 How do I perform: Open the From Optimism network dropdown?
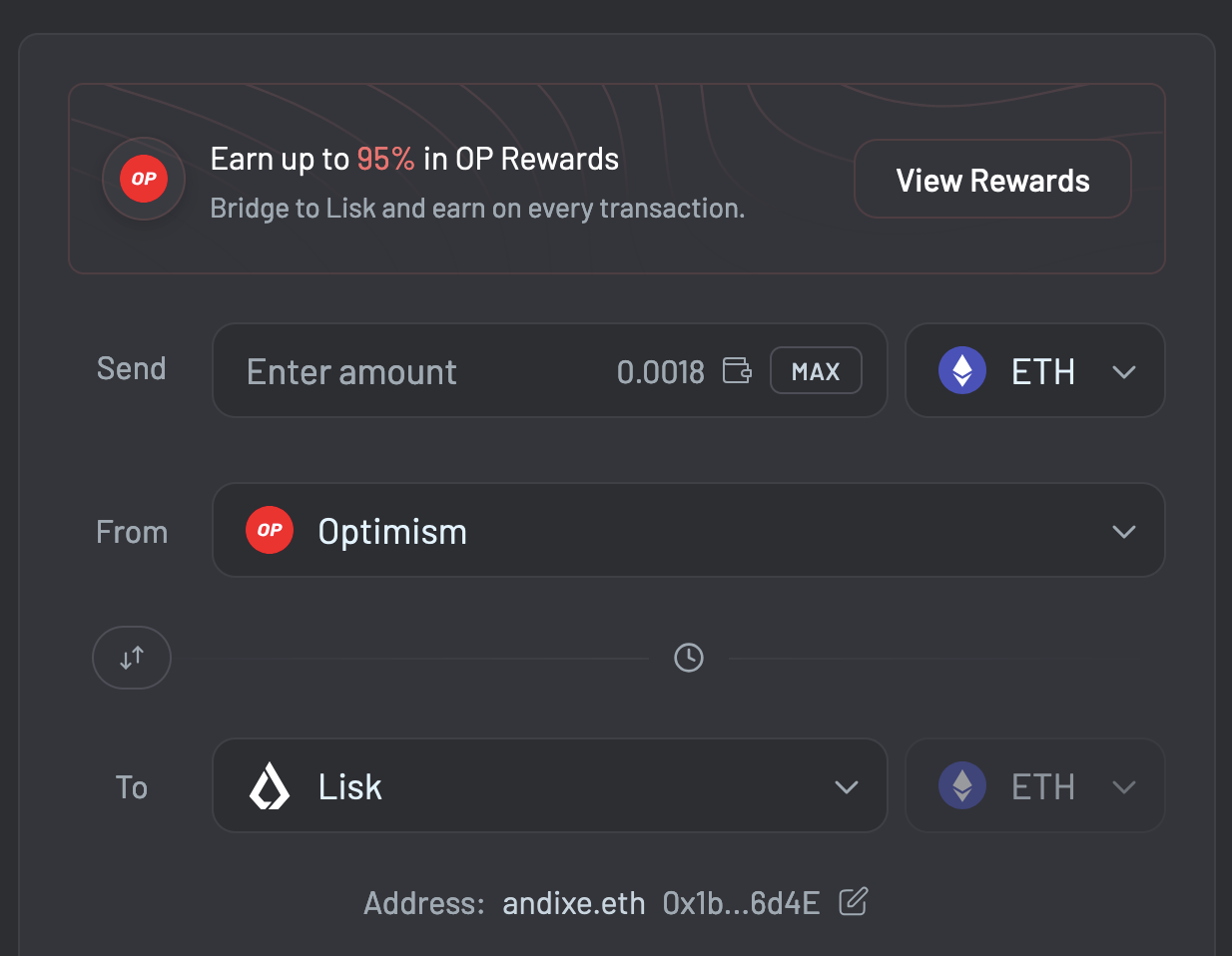click(1124, 530)
